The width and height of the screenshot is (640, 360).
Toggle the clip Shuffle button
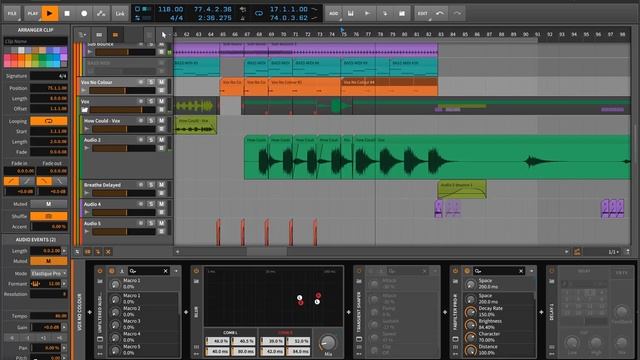click(49, 216)
